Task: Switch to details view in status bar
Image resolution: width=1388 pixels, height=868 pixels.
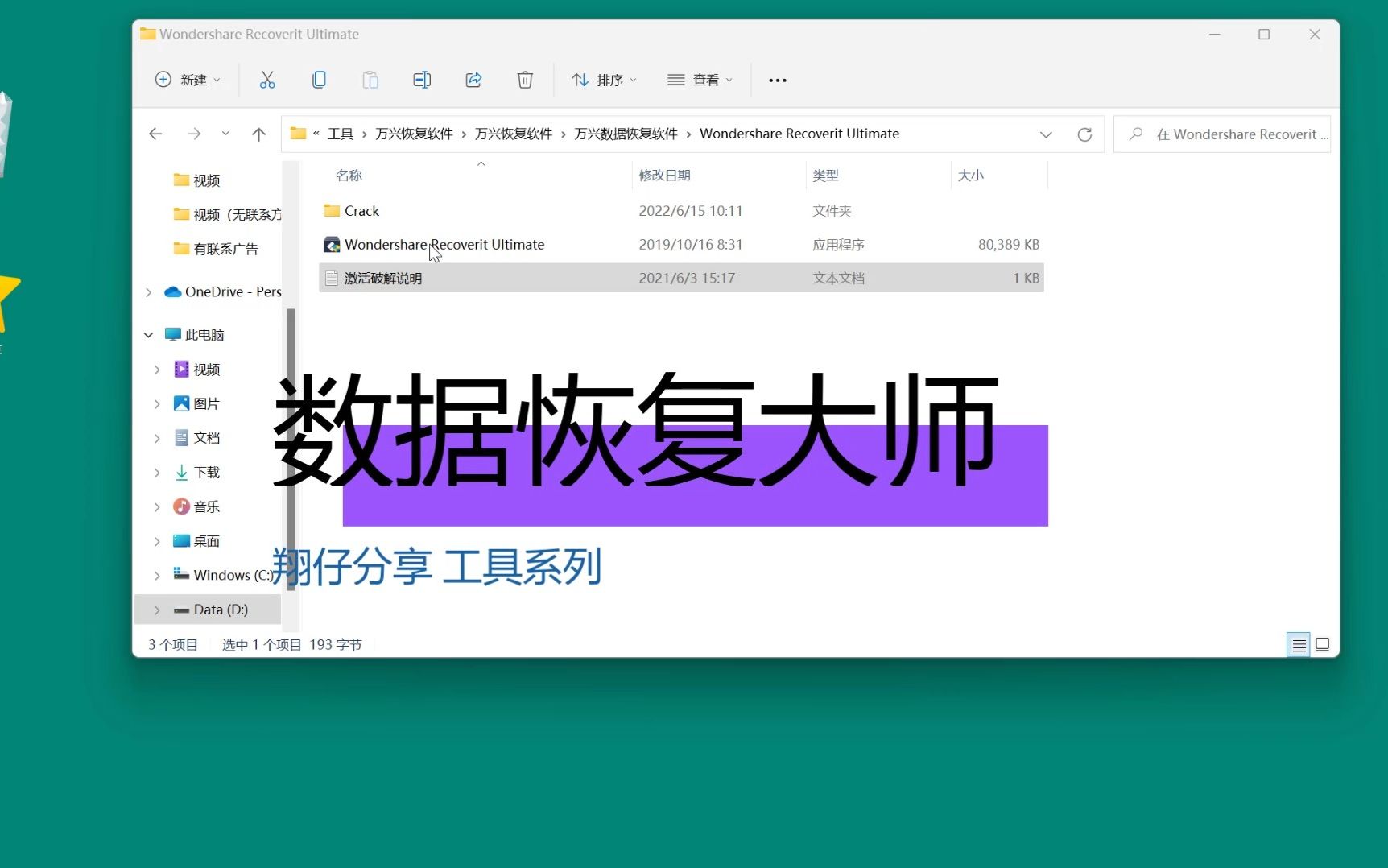Action: [1299, 645]
